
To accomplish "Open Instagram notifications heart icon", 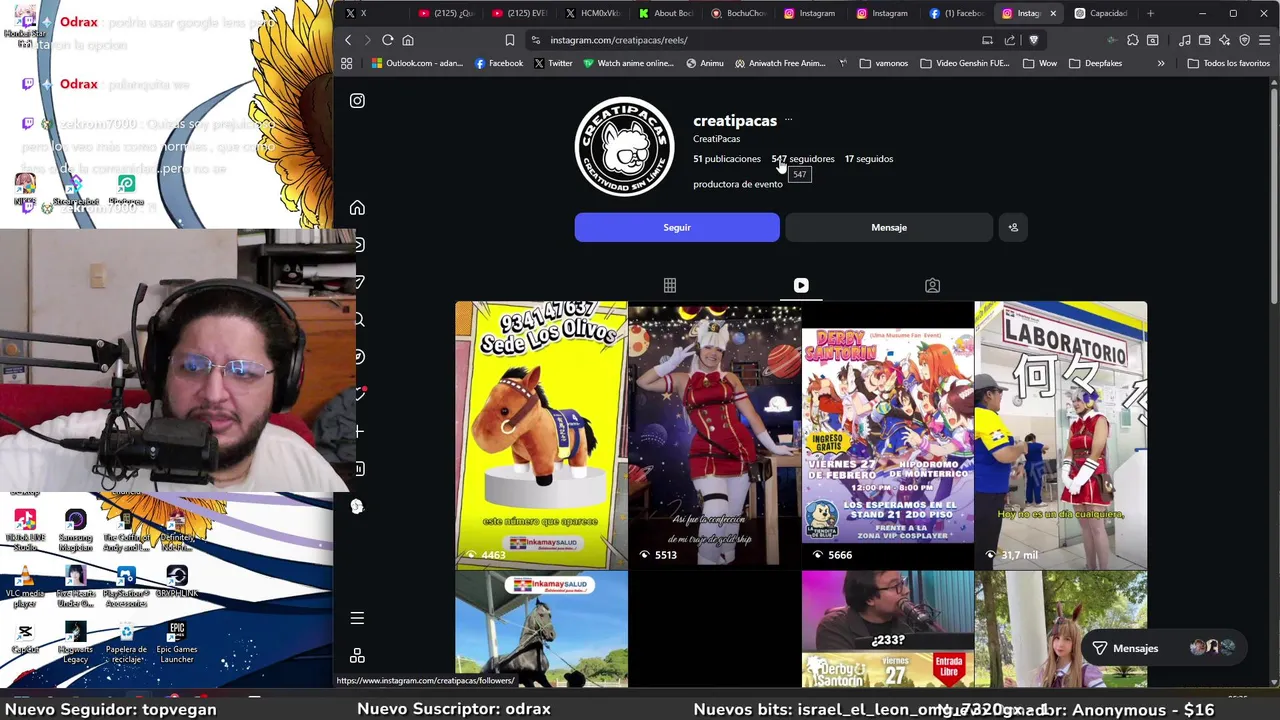I will pos(359,394).
